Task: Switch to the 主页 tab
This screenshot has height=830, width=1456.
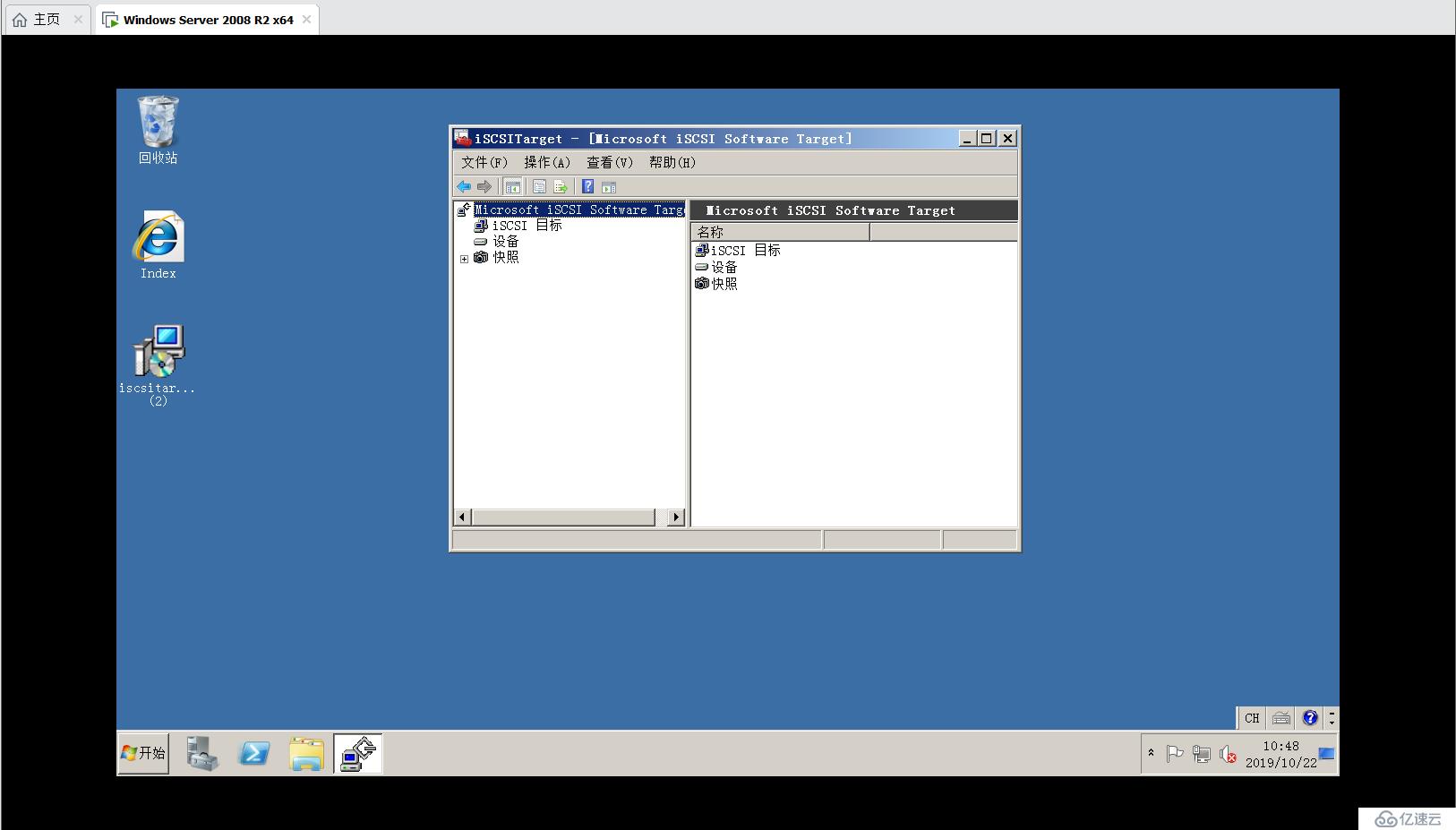Action: click(47, 20)
